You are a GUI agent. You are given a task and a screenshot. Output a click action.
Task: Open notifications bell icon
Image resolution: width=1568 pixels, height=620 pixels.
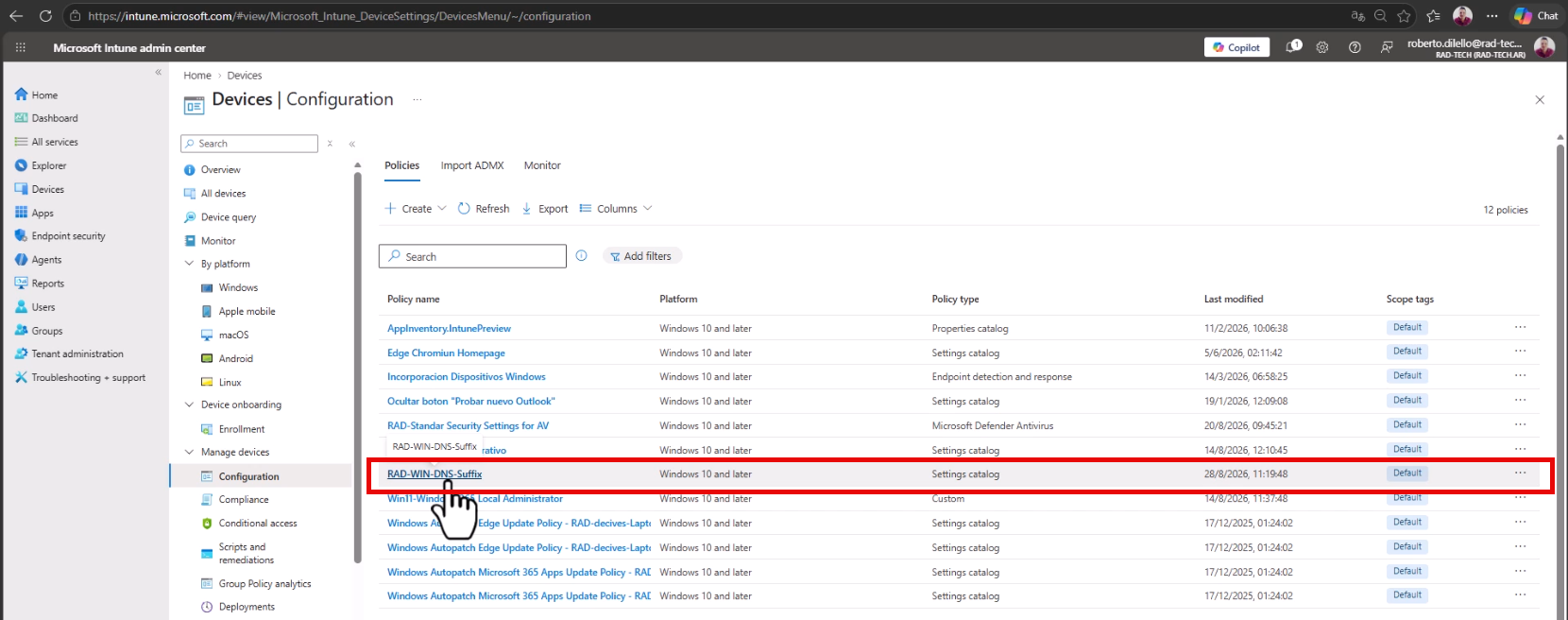(x=1293, y=46)
